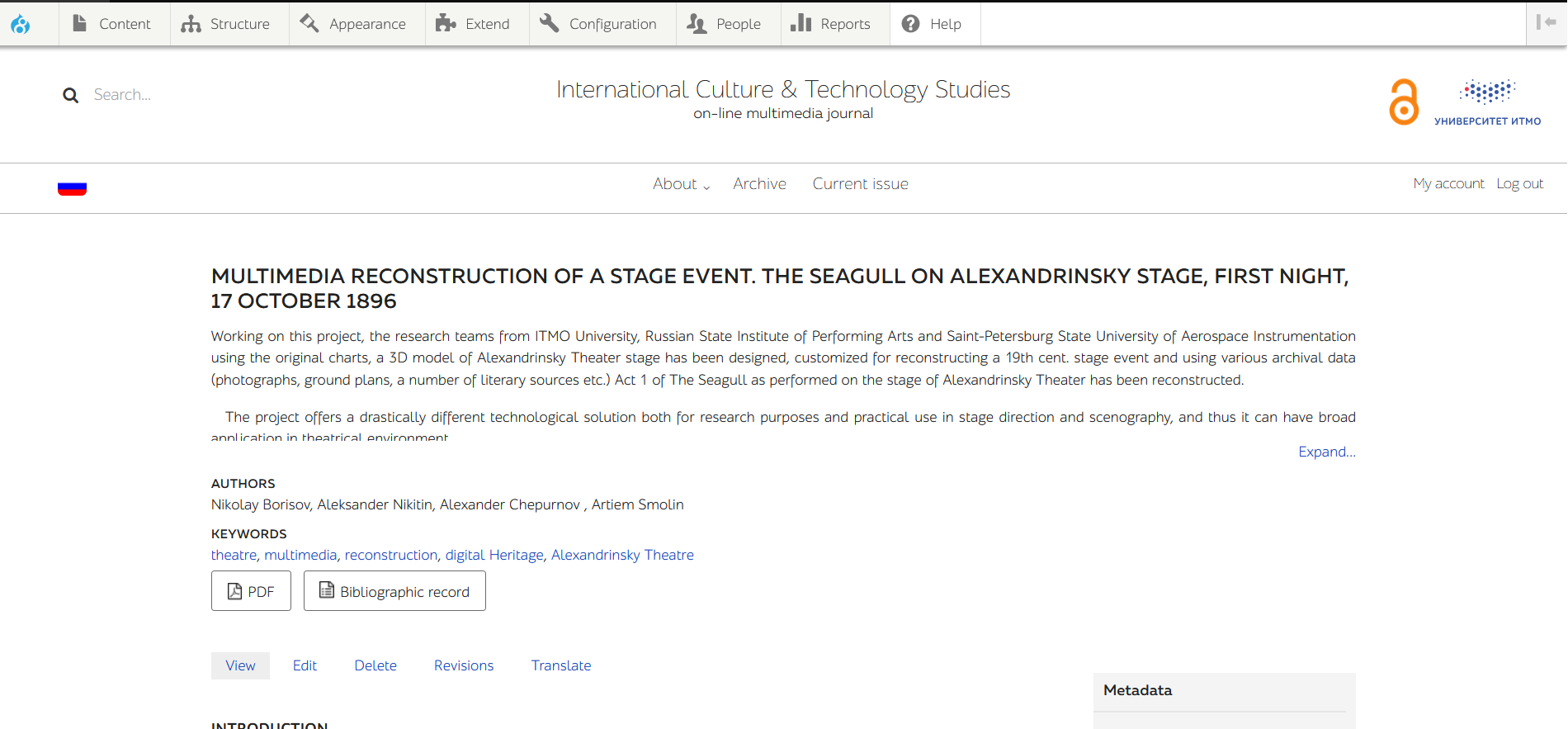The image size is (1568, 729).
Task: Open the Appearance admin section
Action: point(354,24)
